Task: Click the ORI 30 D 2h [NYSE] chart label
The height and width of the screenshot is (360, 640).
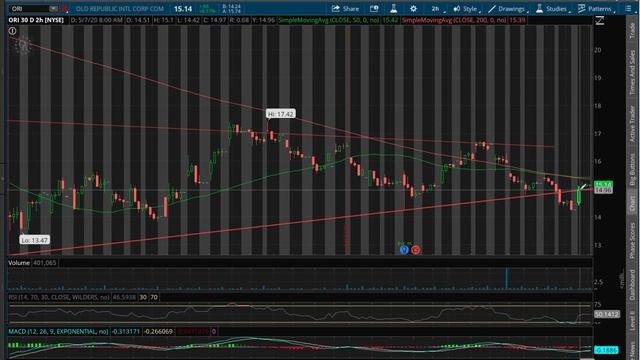Action: (x=36, y=20)
